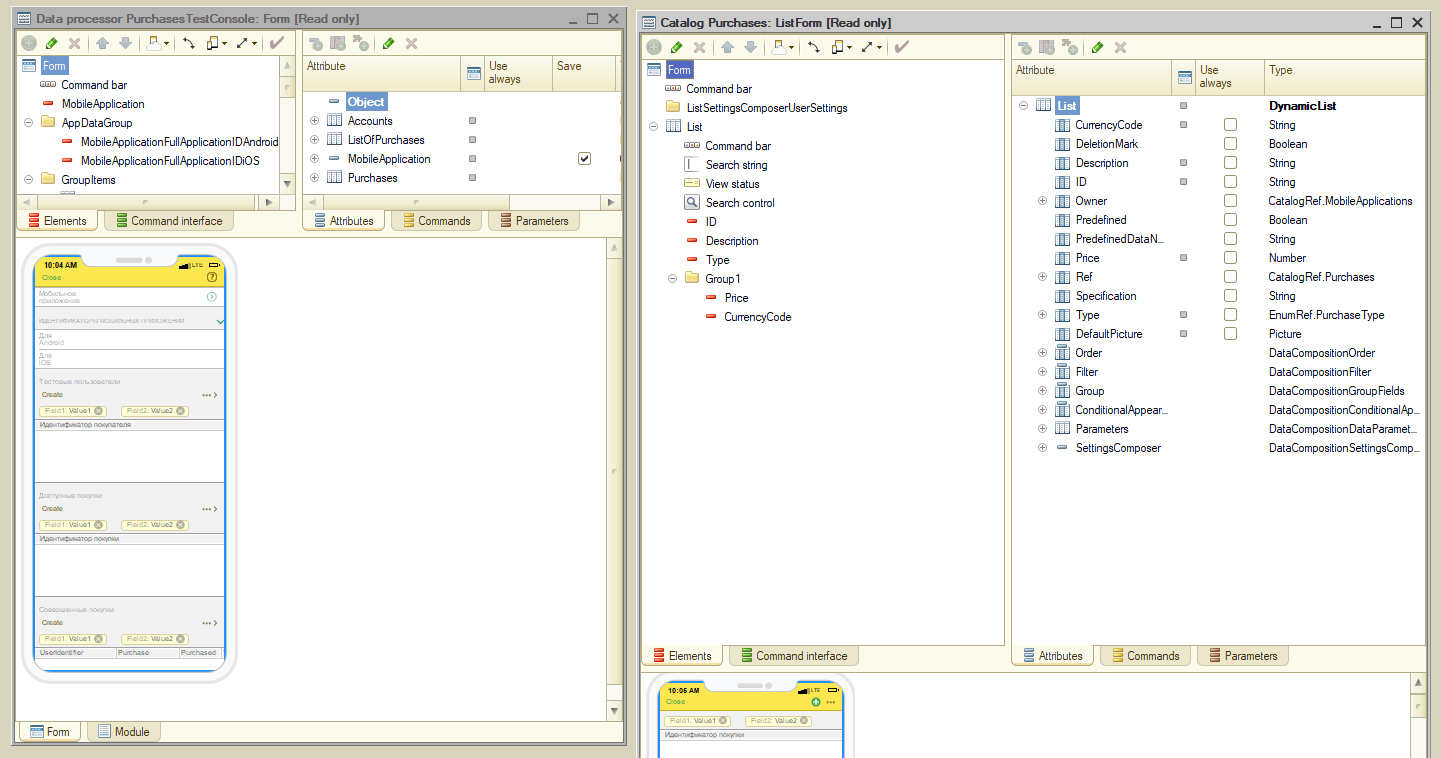Click scroll right arrow under PurchasesTestConsole attributes list
Image resolution: width=1441 pixels, height=758 pixels.
click(x=611, y=202)
